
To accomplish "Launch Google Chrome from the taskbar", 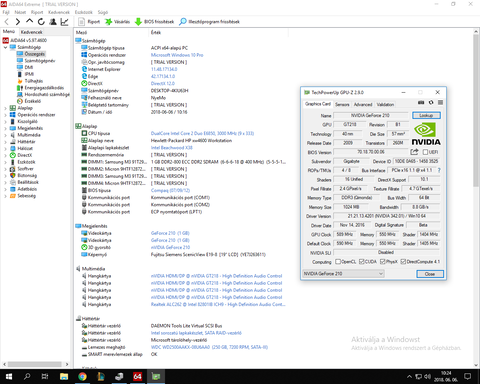I will [x=82, y=377].
